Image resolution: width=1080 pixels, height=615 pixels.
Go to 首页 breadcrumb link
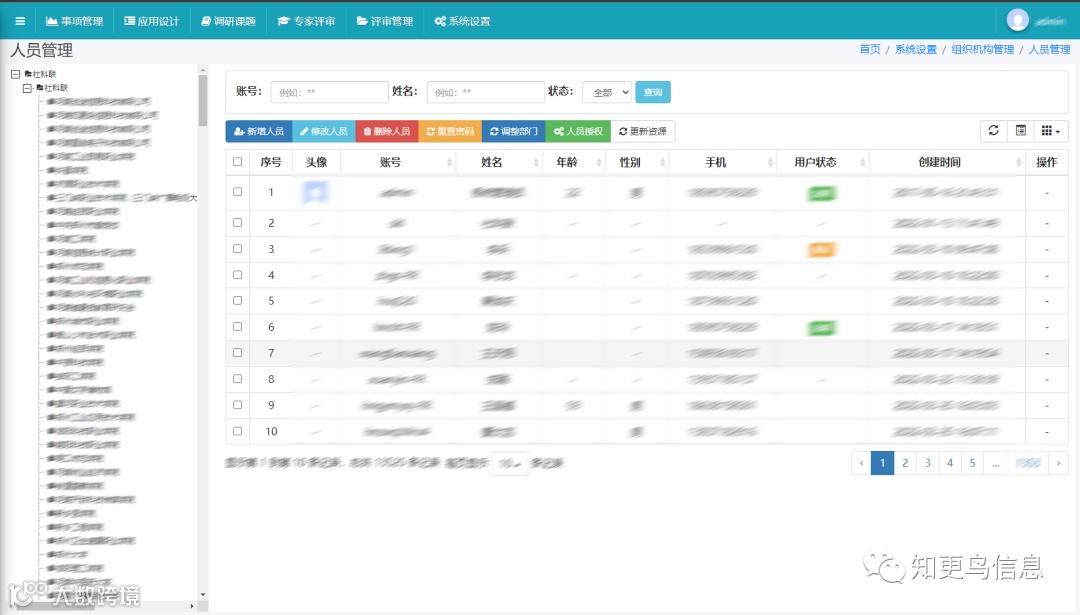870,49
